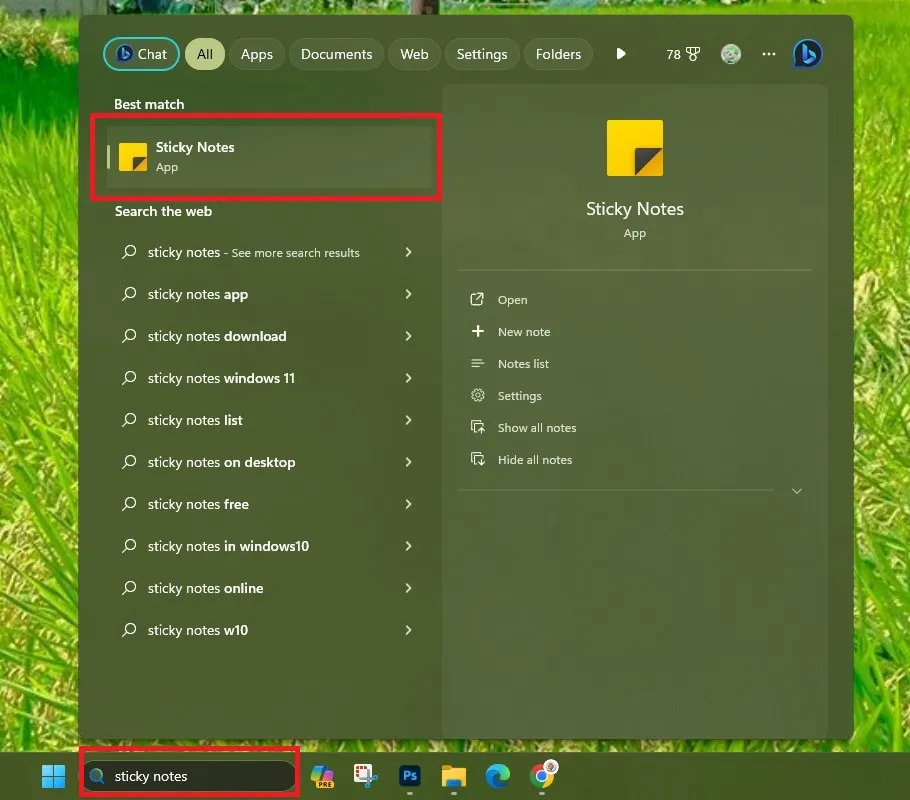Switch to the Apps filter tab
This screenshot has height=800, width=910.
click(256, 54)
